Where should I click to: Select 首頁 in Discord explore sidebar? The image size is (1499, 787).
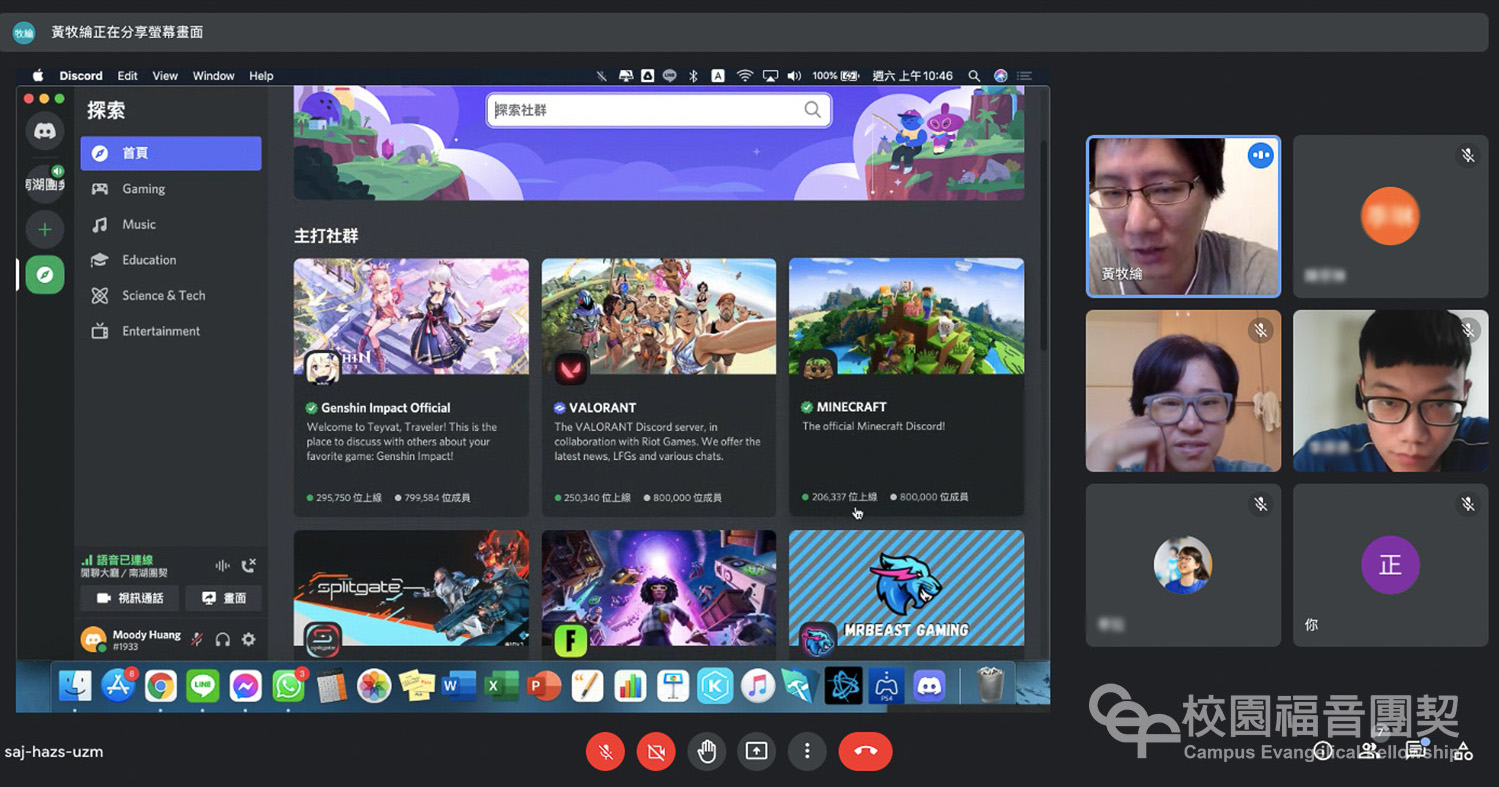tap(171, 153)
